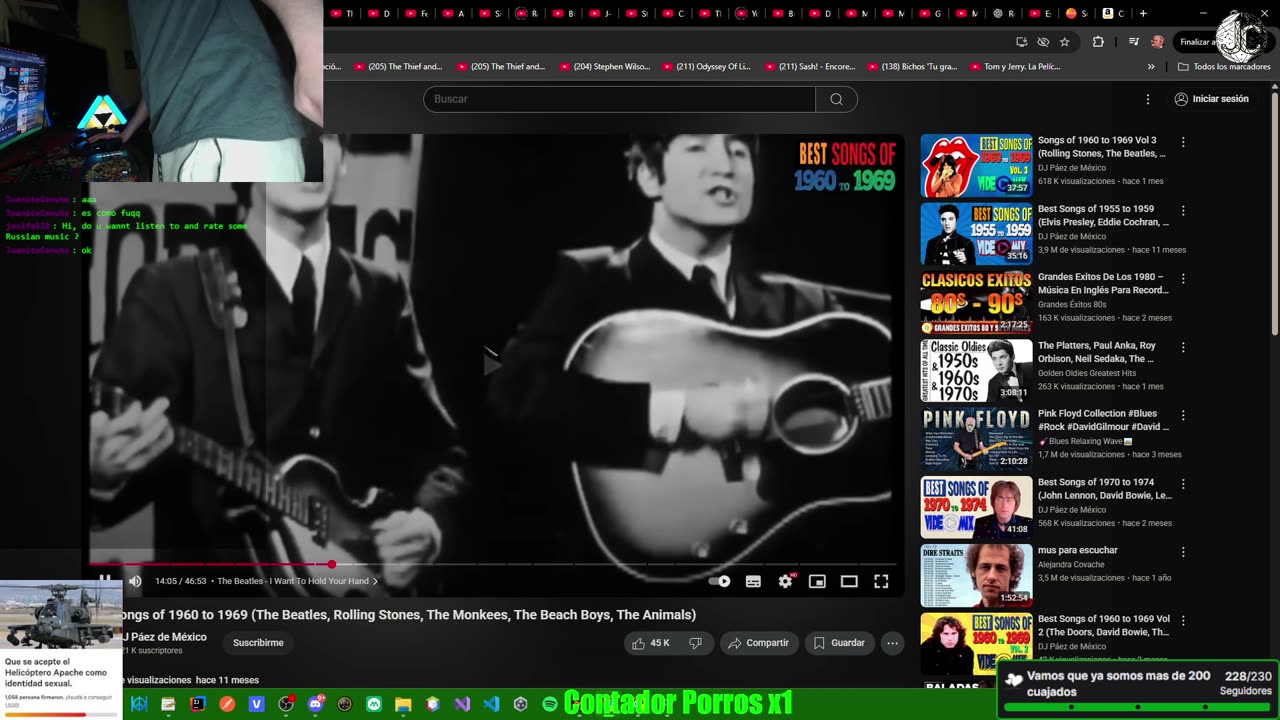Open Unity hub icon in taskbar
The width and height of the screenshot is (1280, 720).
pyautogui.click(x=521, y=704)
